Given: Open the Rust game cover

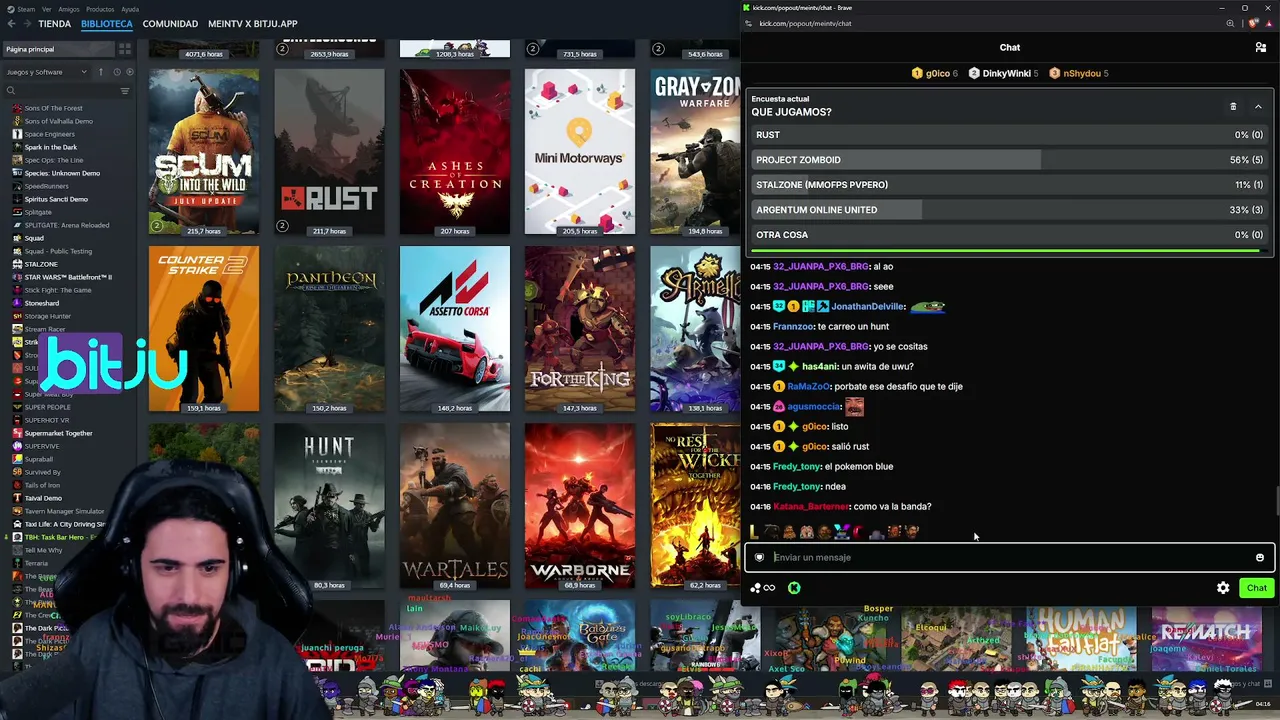Looking at the screenshot, I should point(329,152).
